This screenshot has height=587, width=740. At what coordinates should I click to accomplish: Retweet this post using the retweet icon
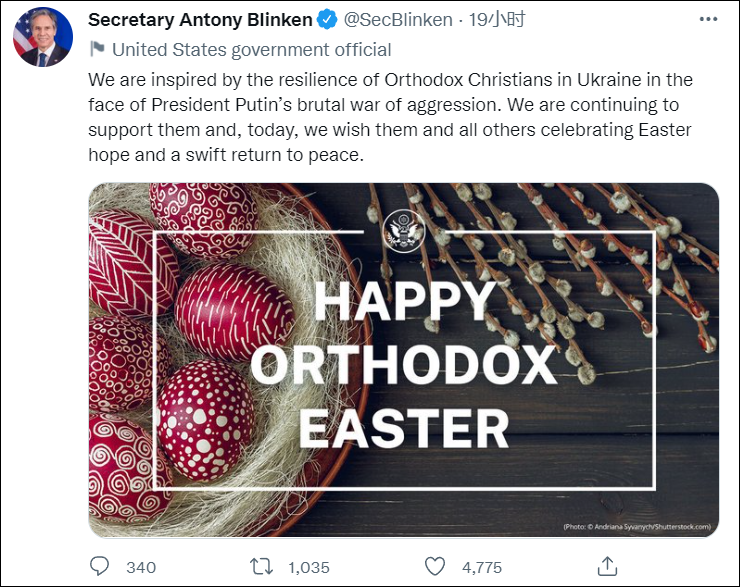tap(259, 566)
